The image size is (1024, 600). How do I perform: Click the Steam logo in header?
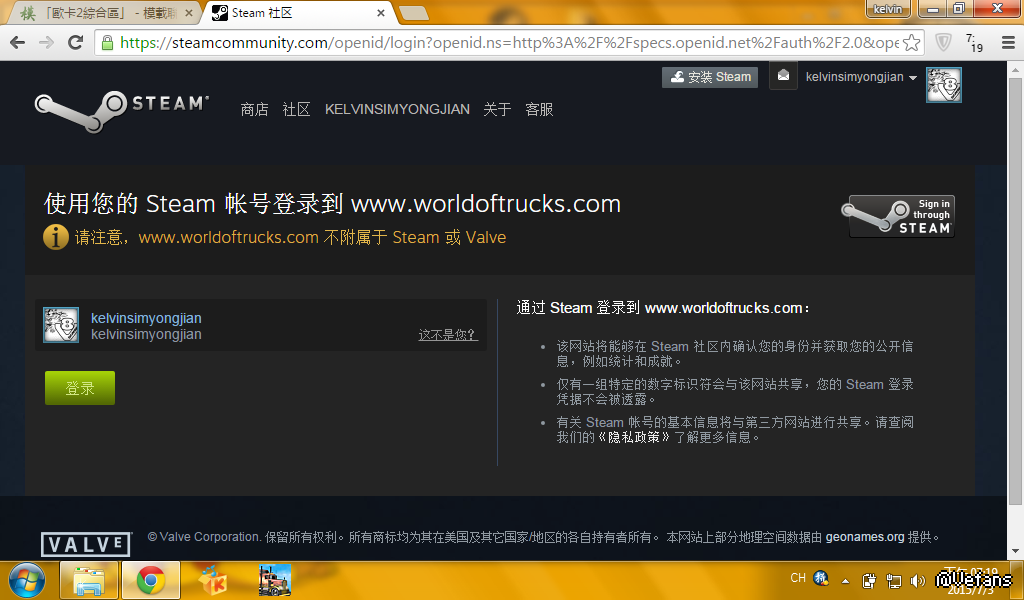121,106
